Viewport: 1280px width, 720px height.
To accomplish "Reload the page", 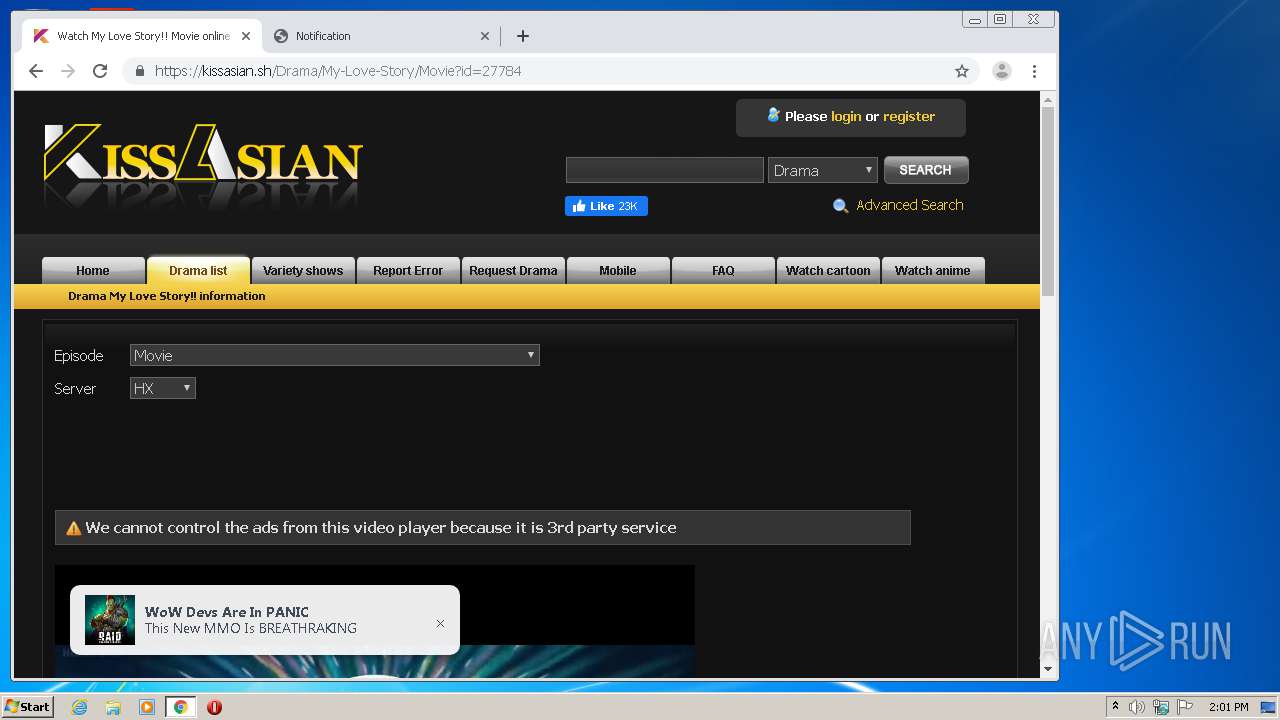I will click(x=100, y=71).
